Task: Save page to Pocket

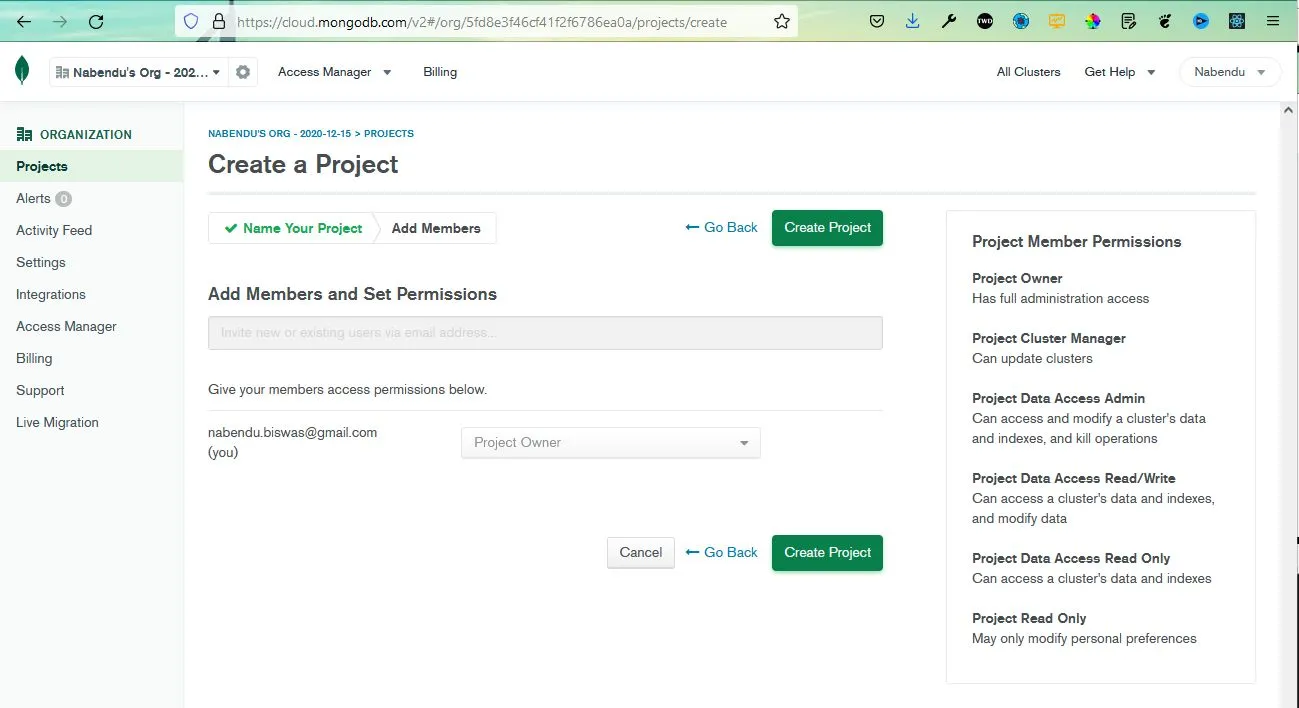Action: (877, 21)
